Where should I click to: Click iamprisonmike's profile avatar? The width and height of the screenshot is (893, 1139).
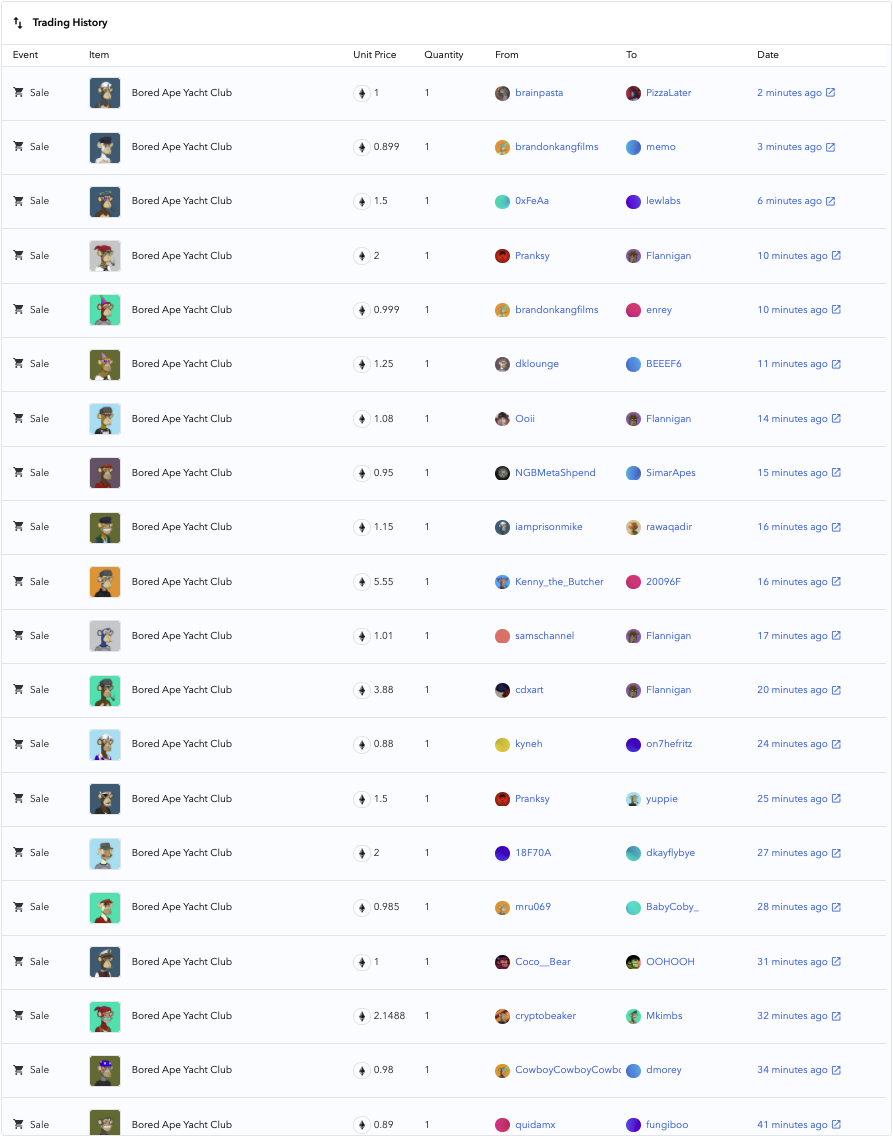(502, 527)
